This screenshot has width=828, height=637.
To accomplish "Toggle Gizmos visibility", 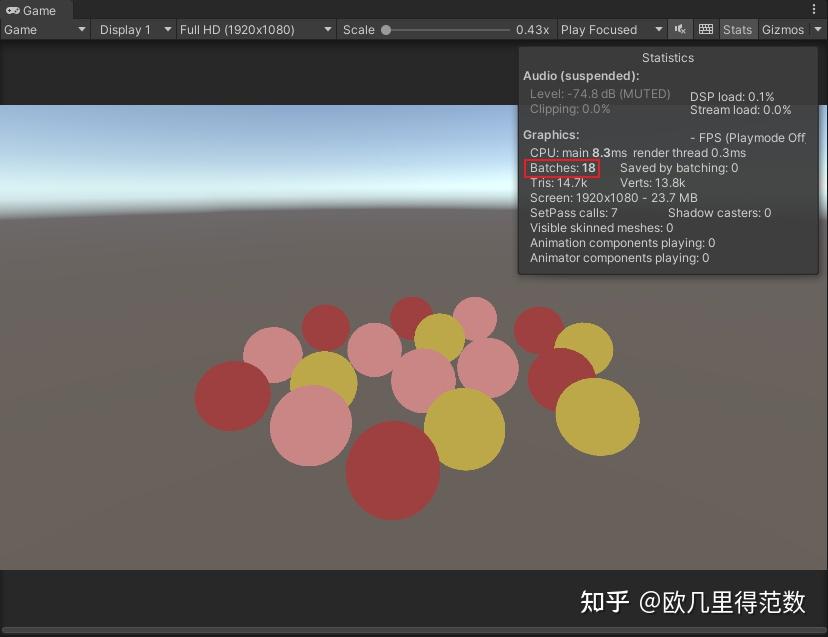I will point(783,29).
